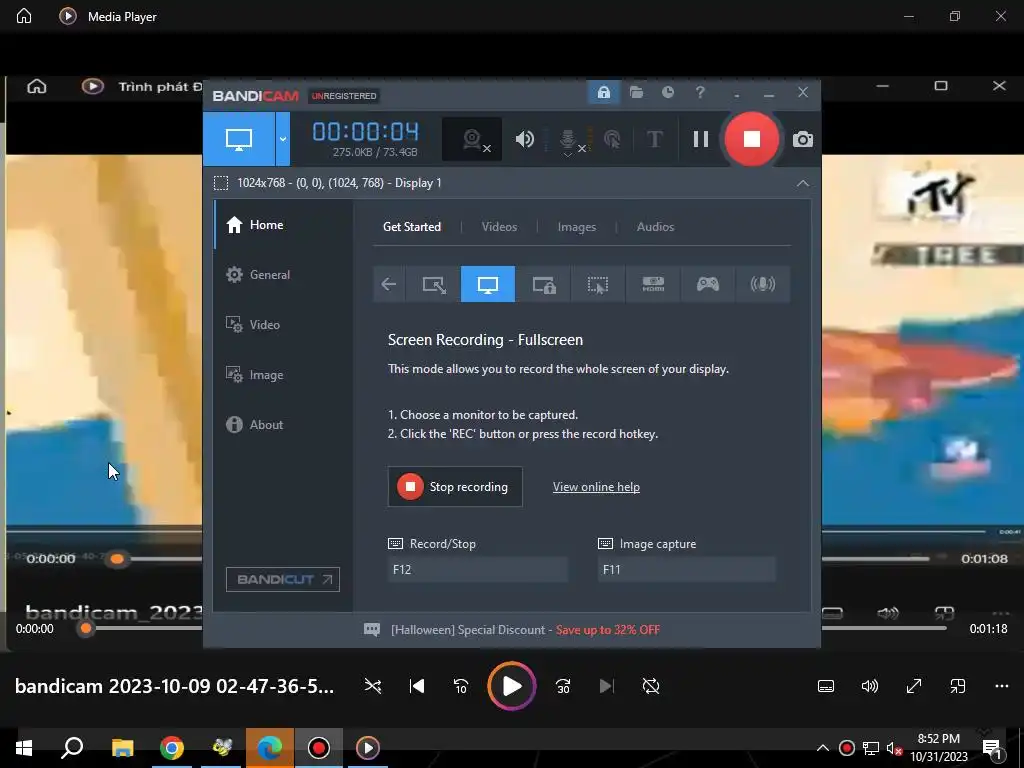Toggle repeat in Media Player

point(650,686)
